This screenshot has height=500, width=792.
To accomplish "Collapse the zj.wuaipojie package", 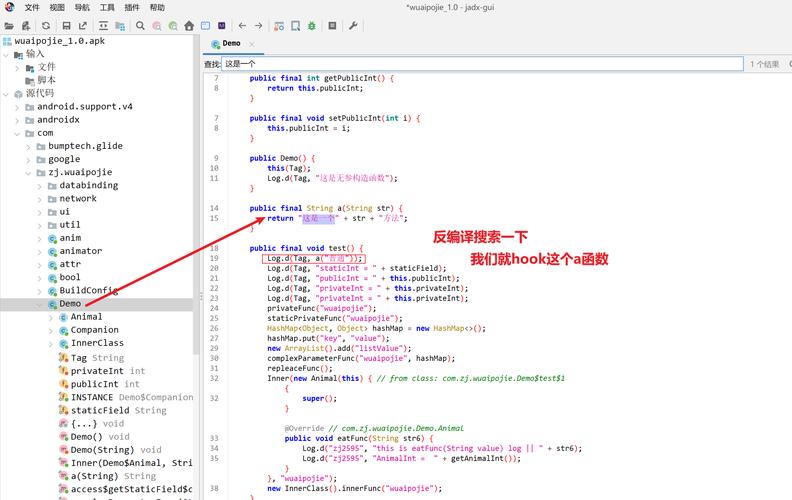I will (28, 172).
